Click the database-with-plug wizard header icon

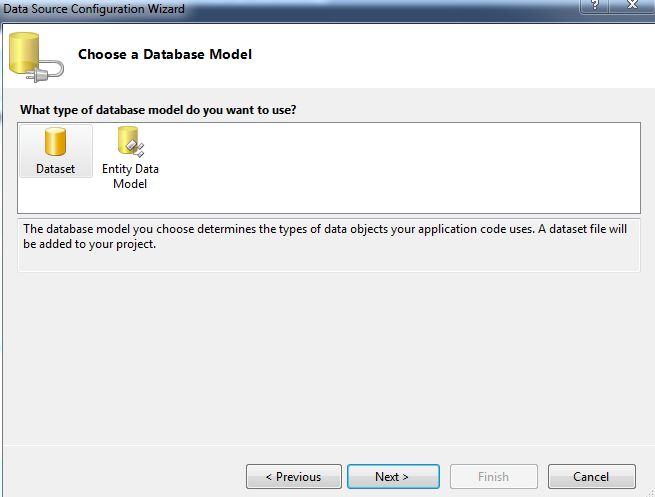pos(33,57)
